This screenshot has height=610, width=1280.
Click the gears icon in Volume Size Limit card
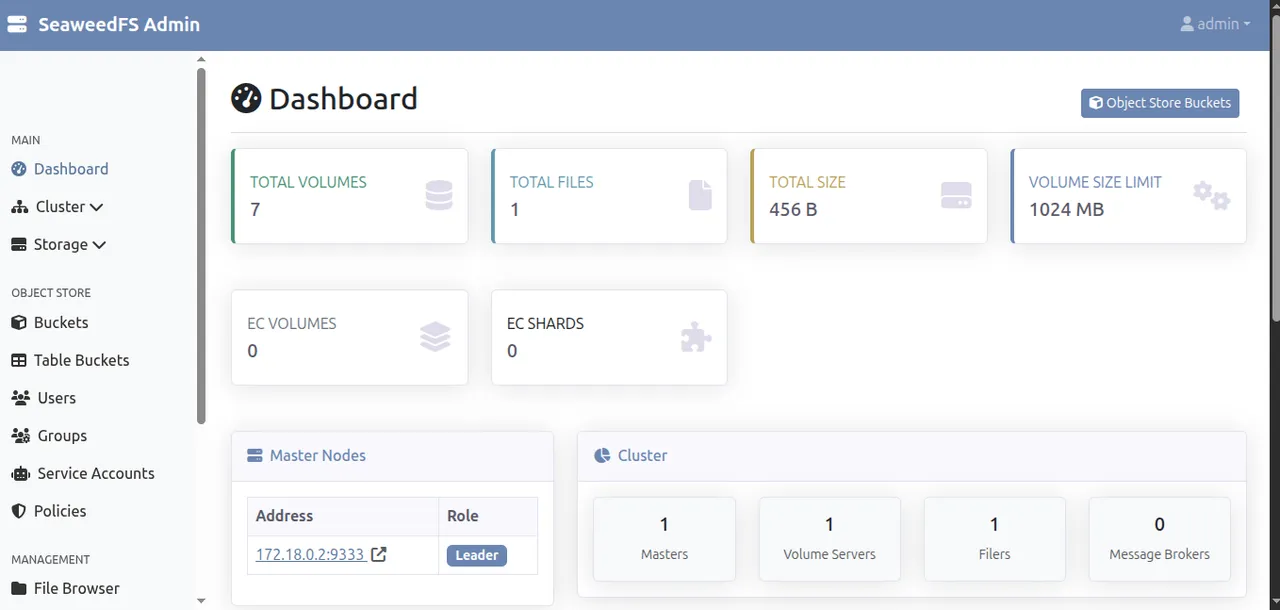1212,195
